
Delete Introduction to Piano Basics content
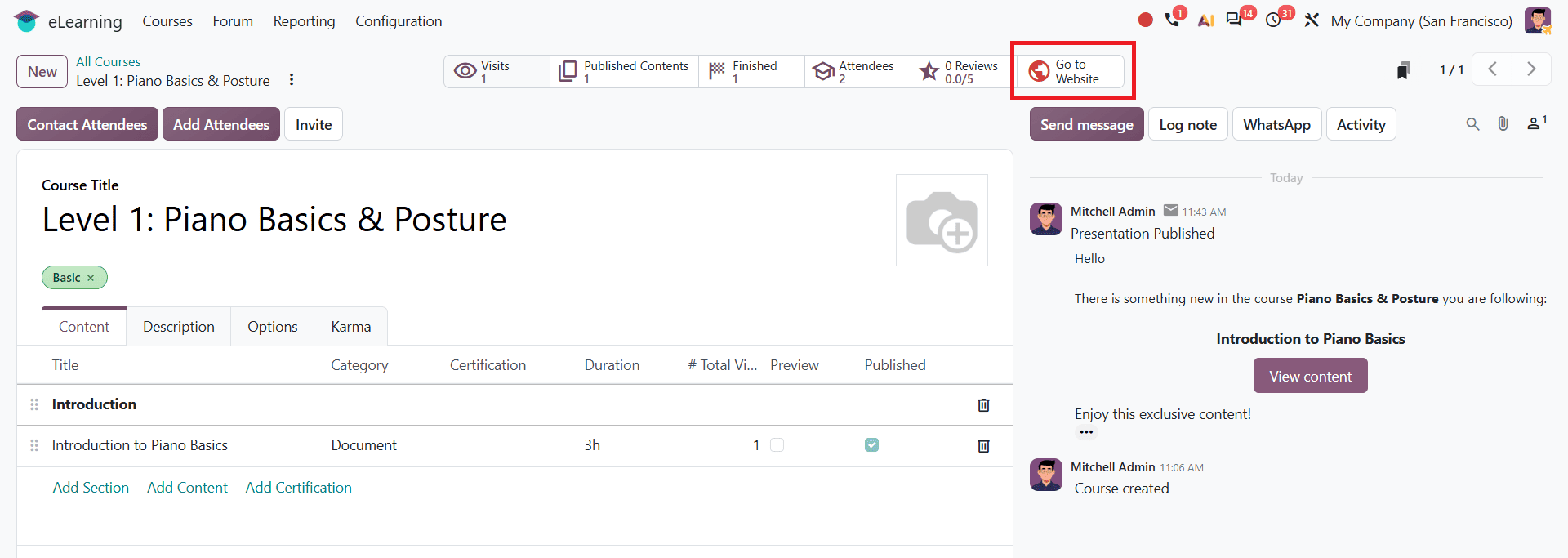pos(983,446)
